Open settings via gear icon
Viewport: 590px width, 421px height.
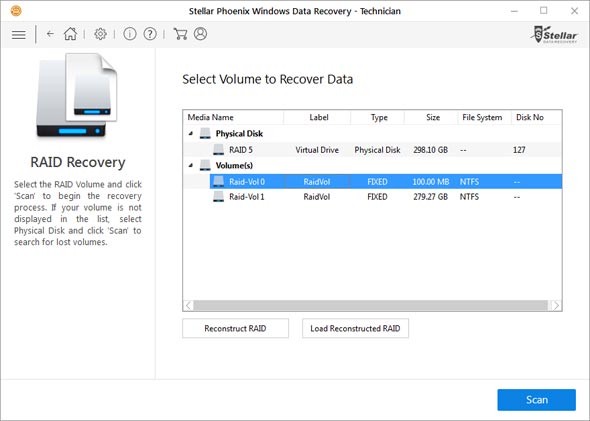100,34
